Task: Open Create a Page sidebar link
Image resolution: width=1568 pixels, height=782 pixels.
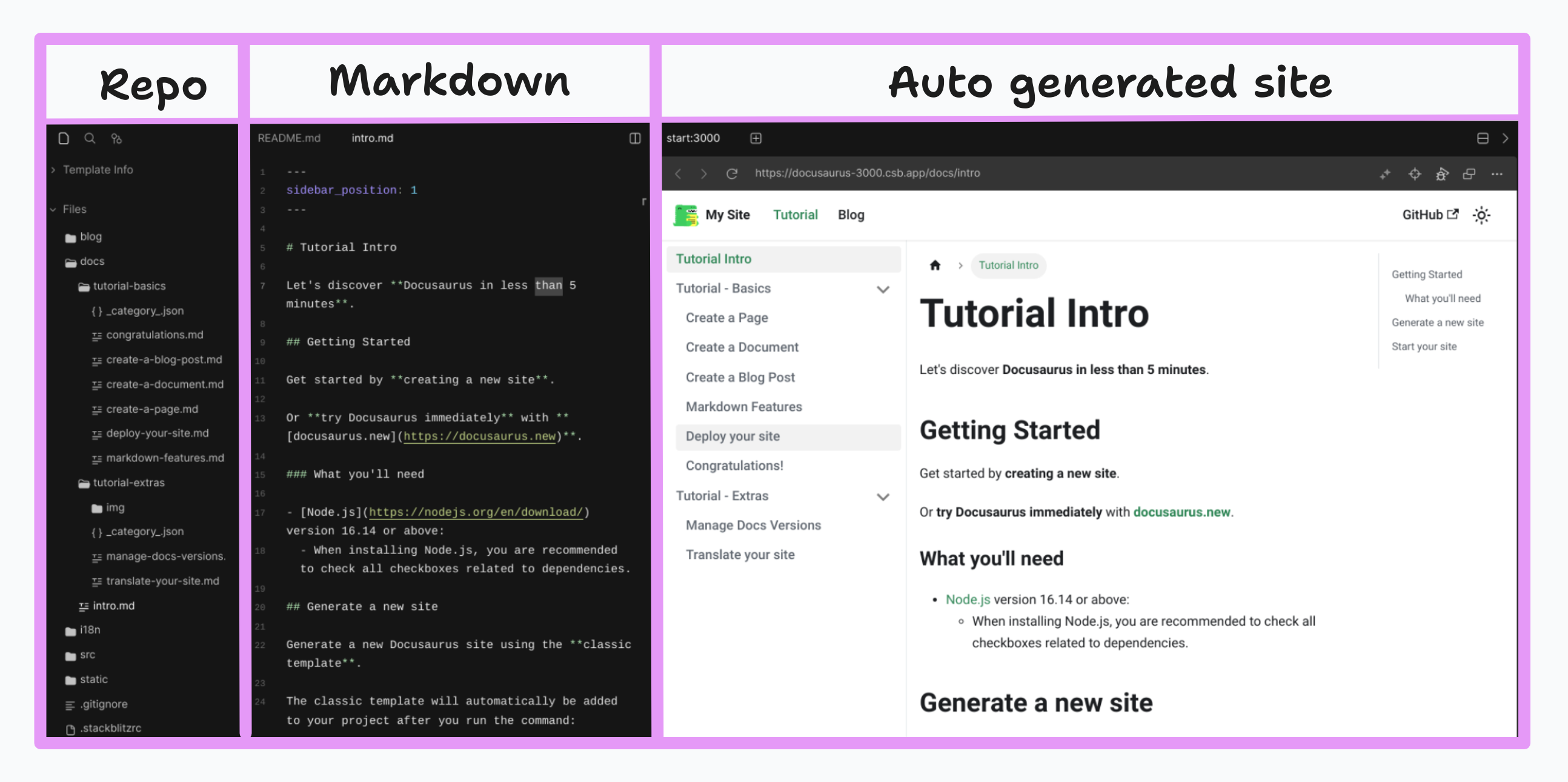Action: pos(727,318)
